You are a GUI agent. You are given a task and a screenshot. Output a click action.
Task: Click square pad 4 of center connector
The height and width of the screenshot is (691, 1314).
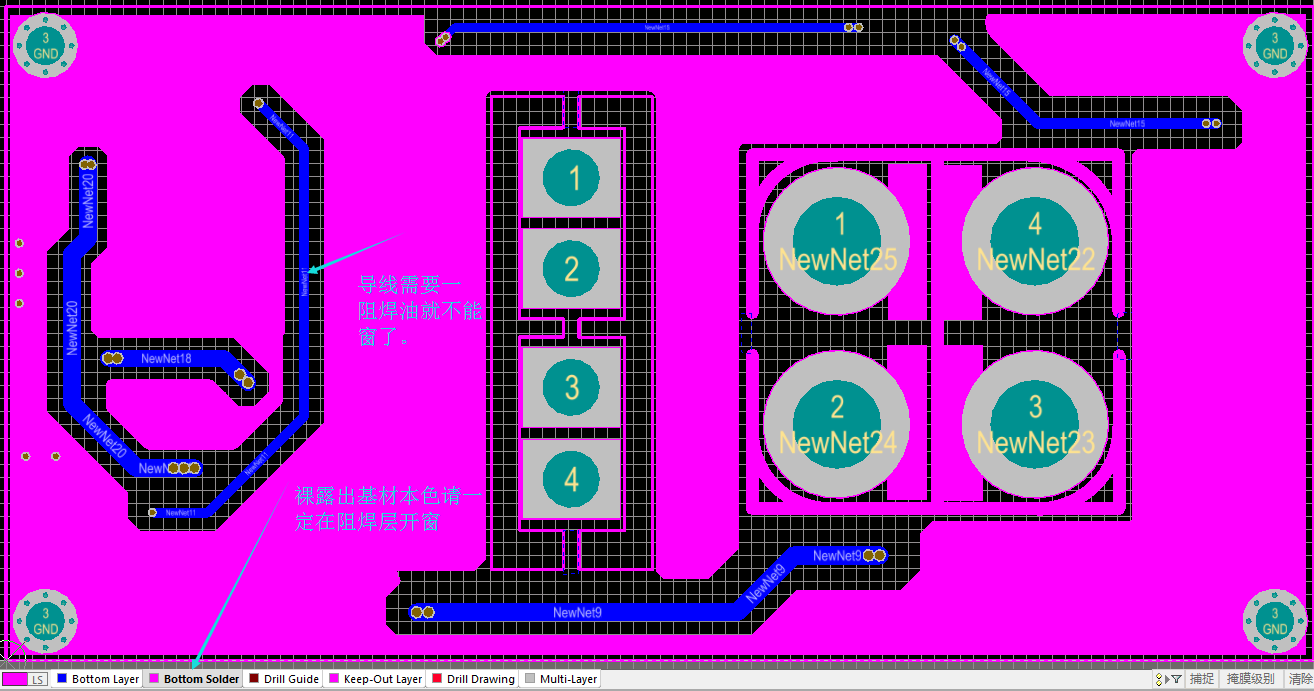coord(572,479)
